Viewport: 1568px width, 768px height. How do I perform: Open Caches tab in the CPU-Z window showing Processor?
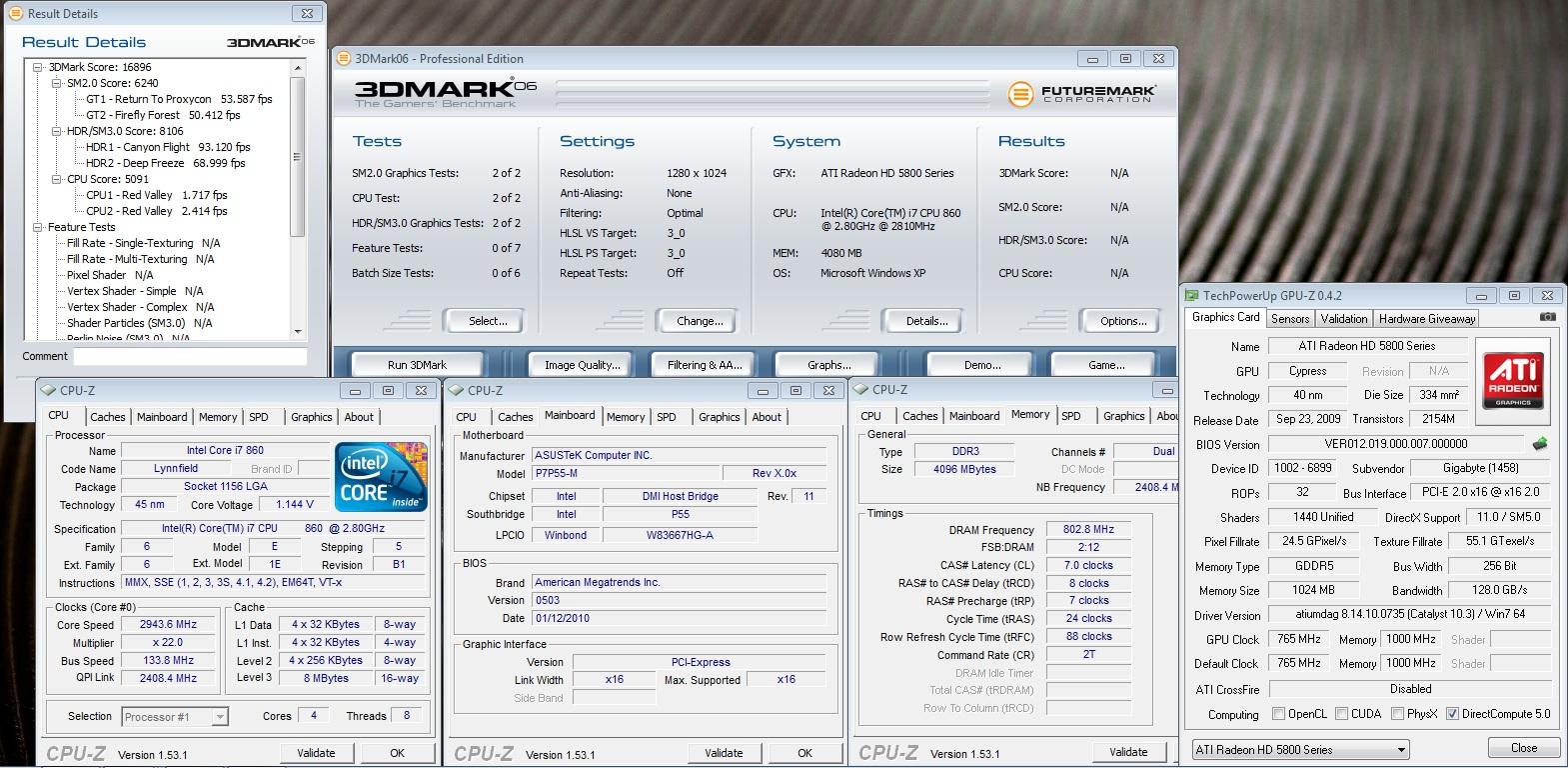pos(108,417)
